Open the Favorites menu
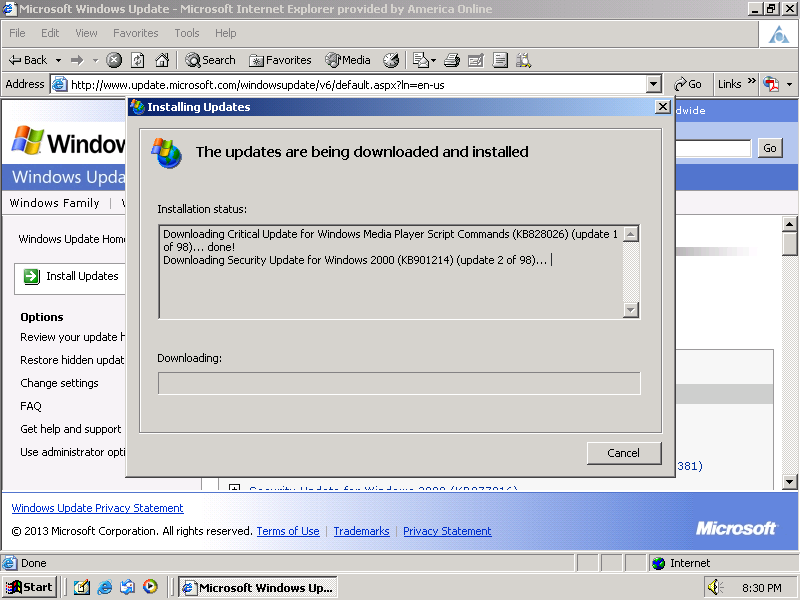This screenshot has width=800, height=600. (x=136, y=33)
